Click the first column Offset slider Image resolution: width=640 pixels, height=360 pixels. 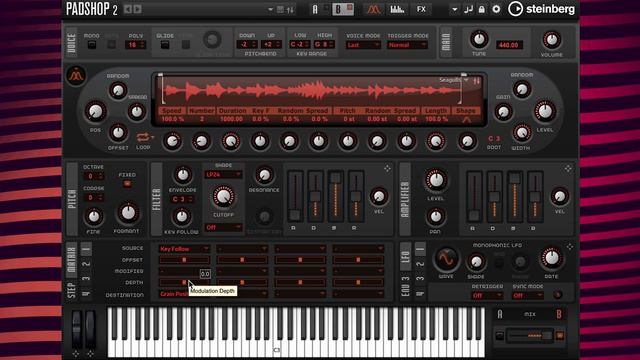(184, 260)
